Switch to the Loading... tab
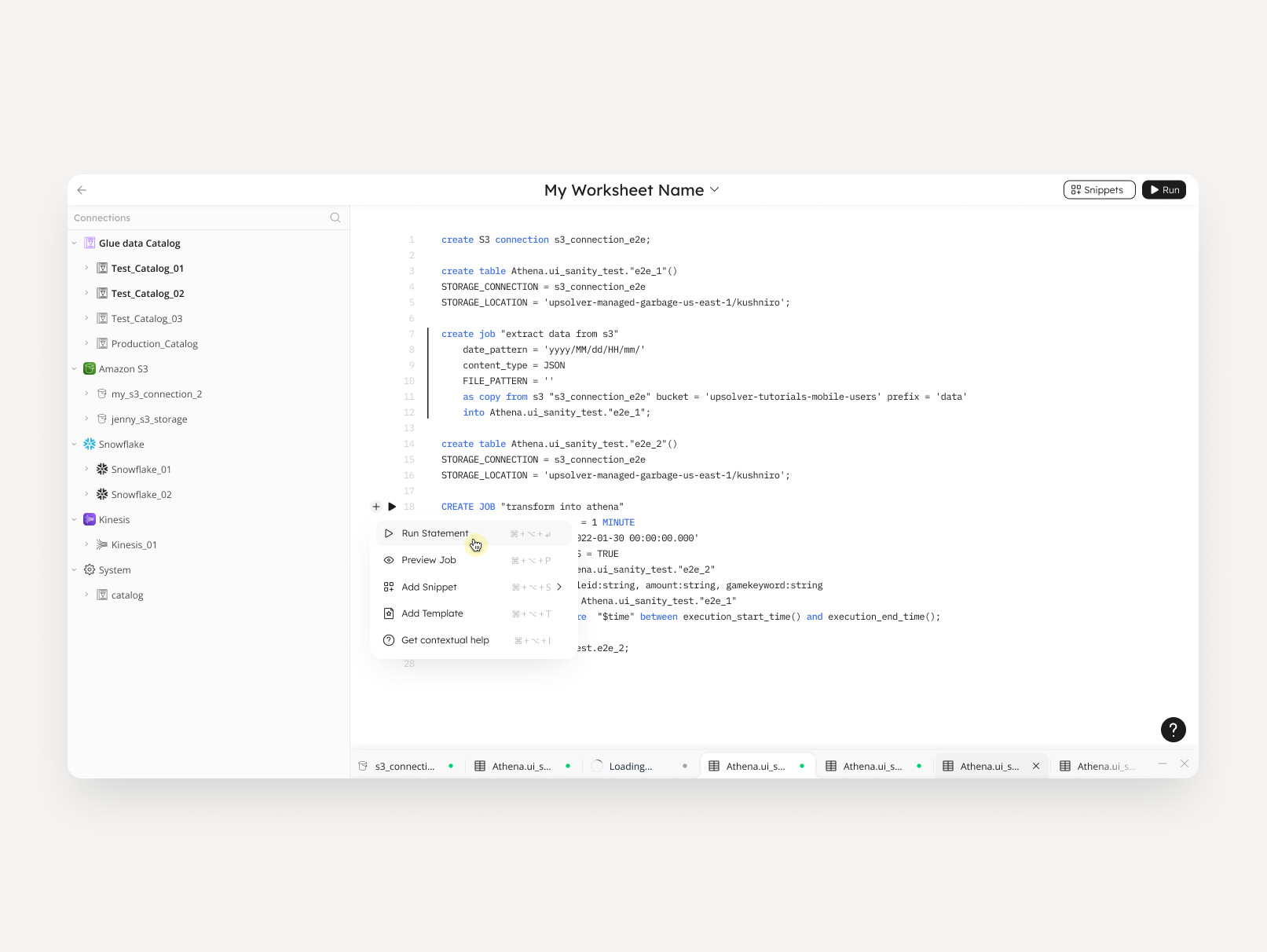The width and height of the screenshot is (1267, 952). (631, 766)
